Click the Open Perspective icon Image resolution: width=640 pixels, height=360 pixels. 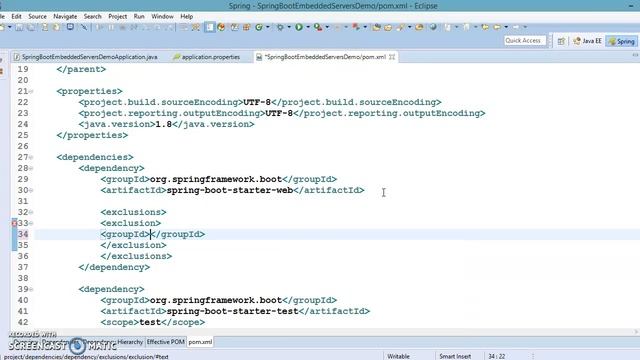point(561,41)
